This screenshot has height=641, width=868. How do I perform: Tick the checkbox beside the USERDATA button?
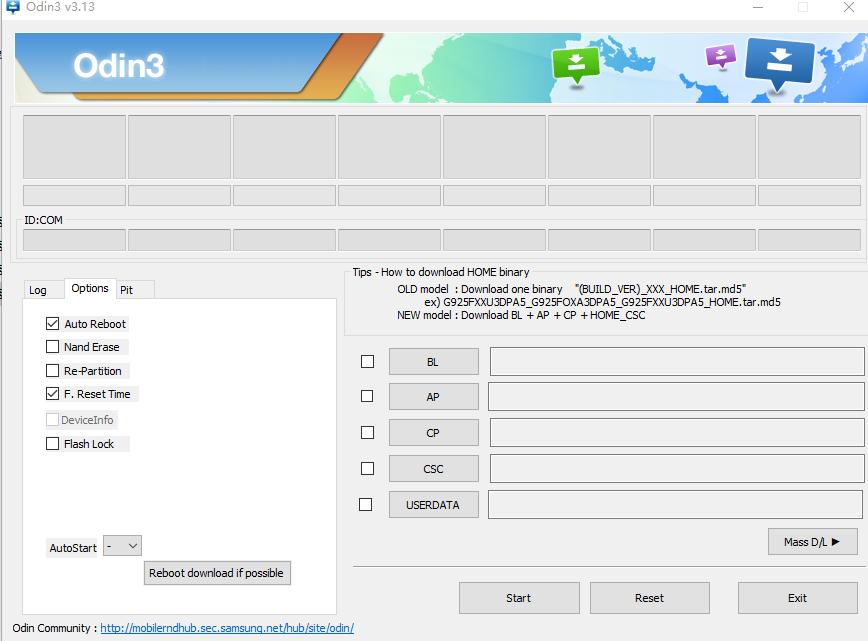point(365,504)
